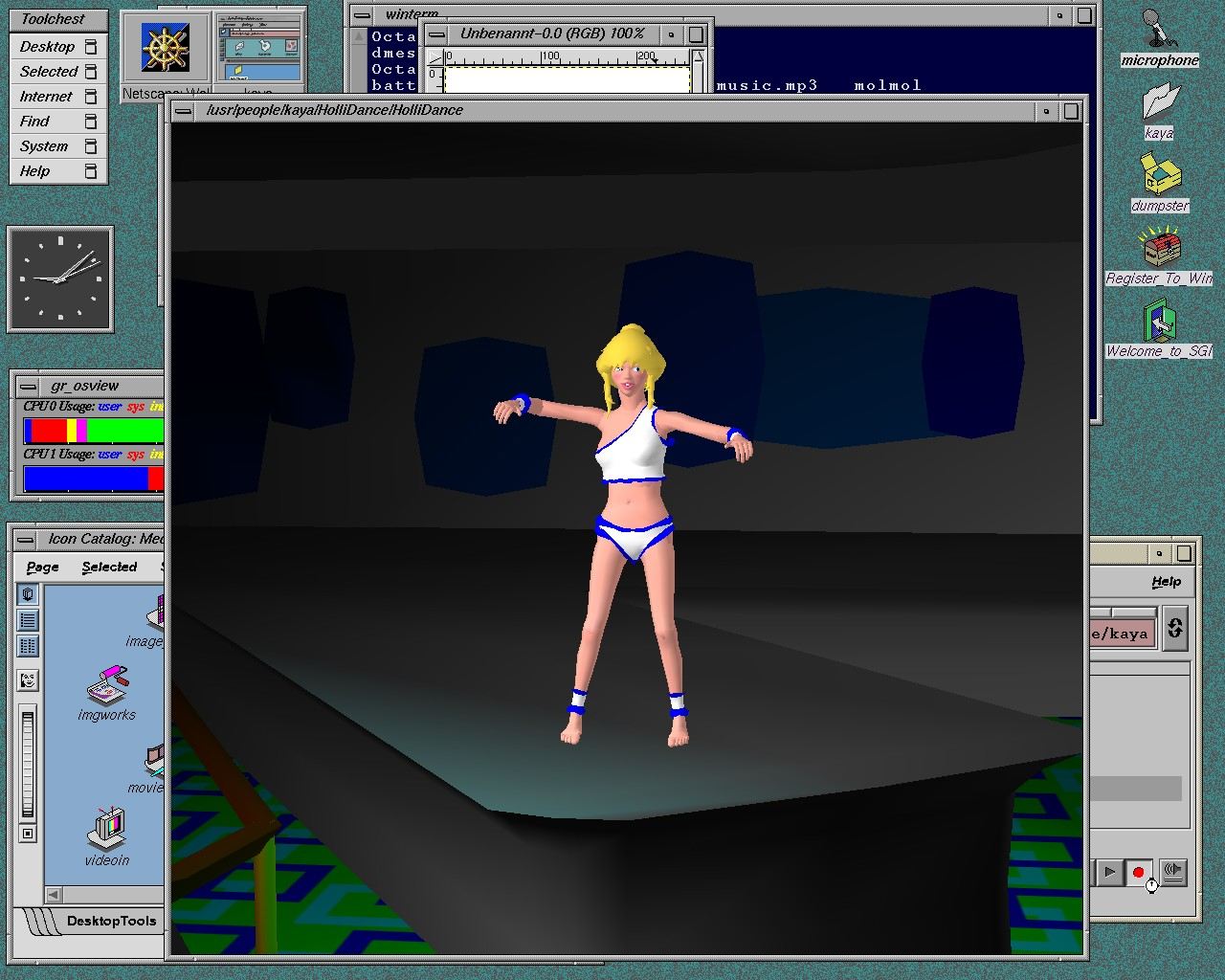Click tear-off icon beside Find in Toolchest
The image size is (1225, 980).
tap(91, 121)
